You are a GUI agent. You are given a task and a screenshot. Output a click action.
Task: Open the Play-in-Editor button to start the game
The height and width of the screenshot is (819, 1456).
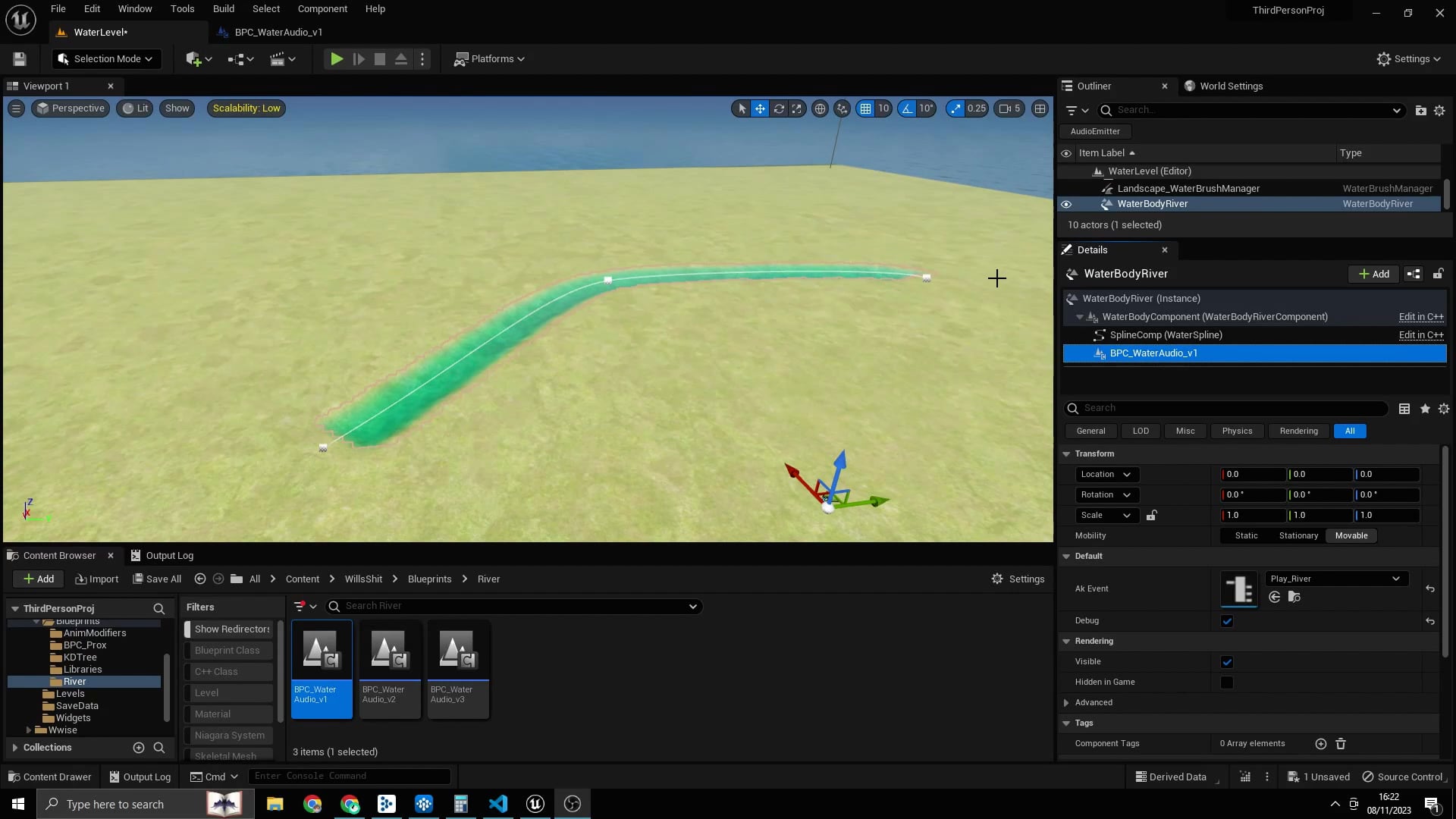[x=336, y=58]
